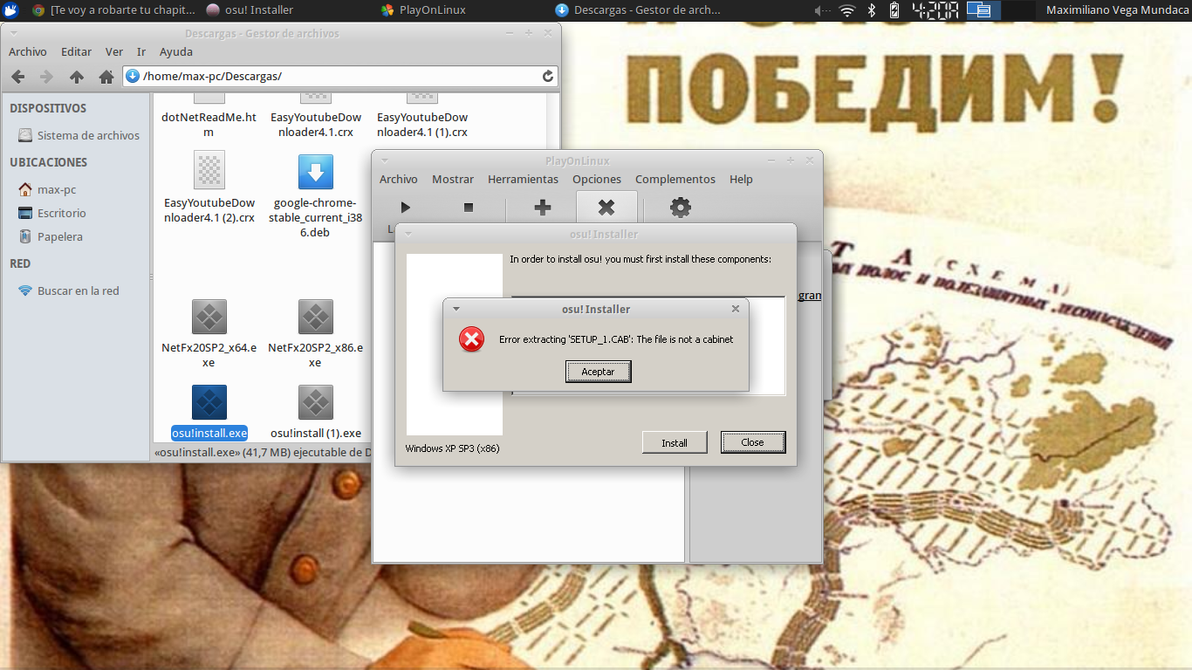Select the google-chrome-stable_current_i386.deb package icon
This screenshot has height=670, width=1192.
(315, 171)
